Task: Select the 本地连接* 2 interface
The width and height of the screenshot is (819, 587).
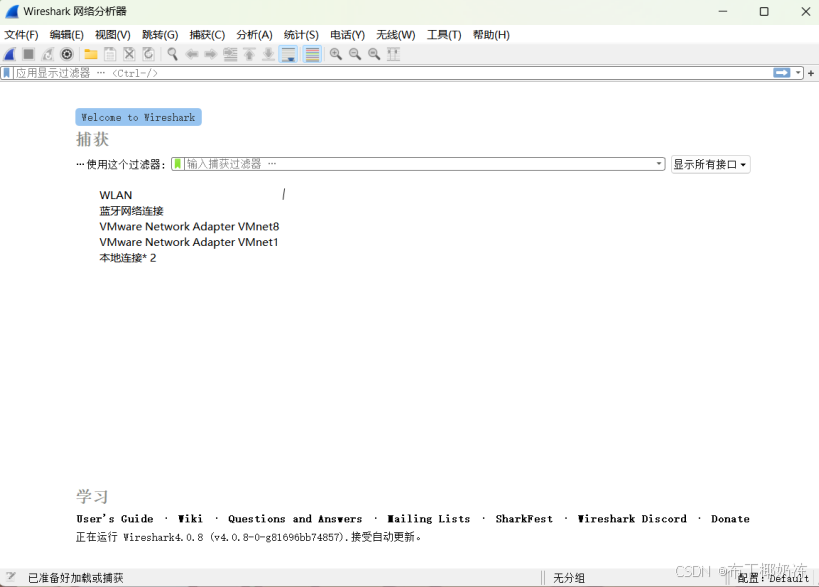Action: 127,258
